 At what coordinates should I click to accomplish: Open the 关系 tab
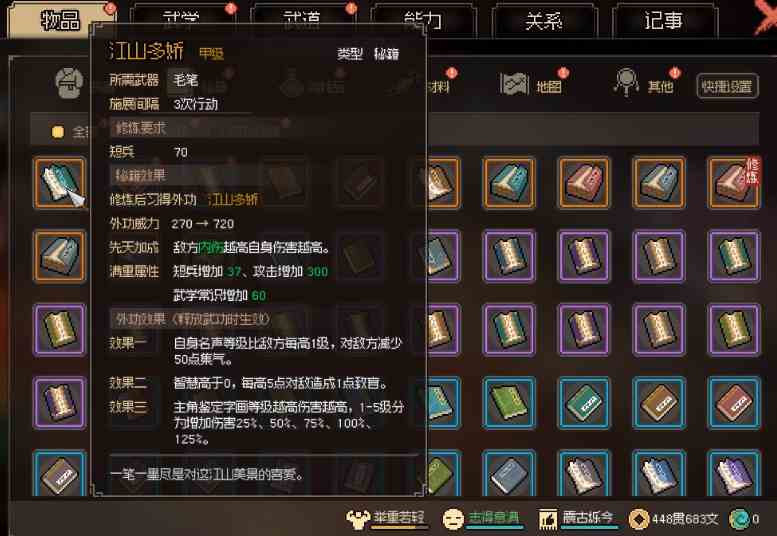click(544, 21)
